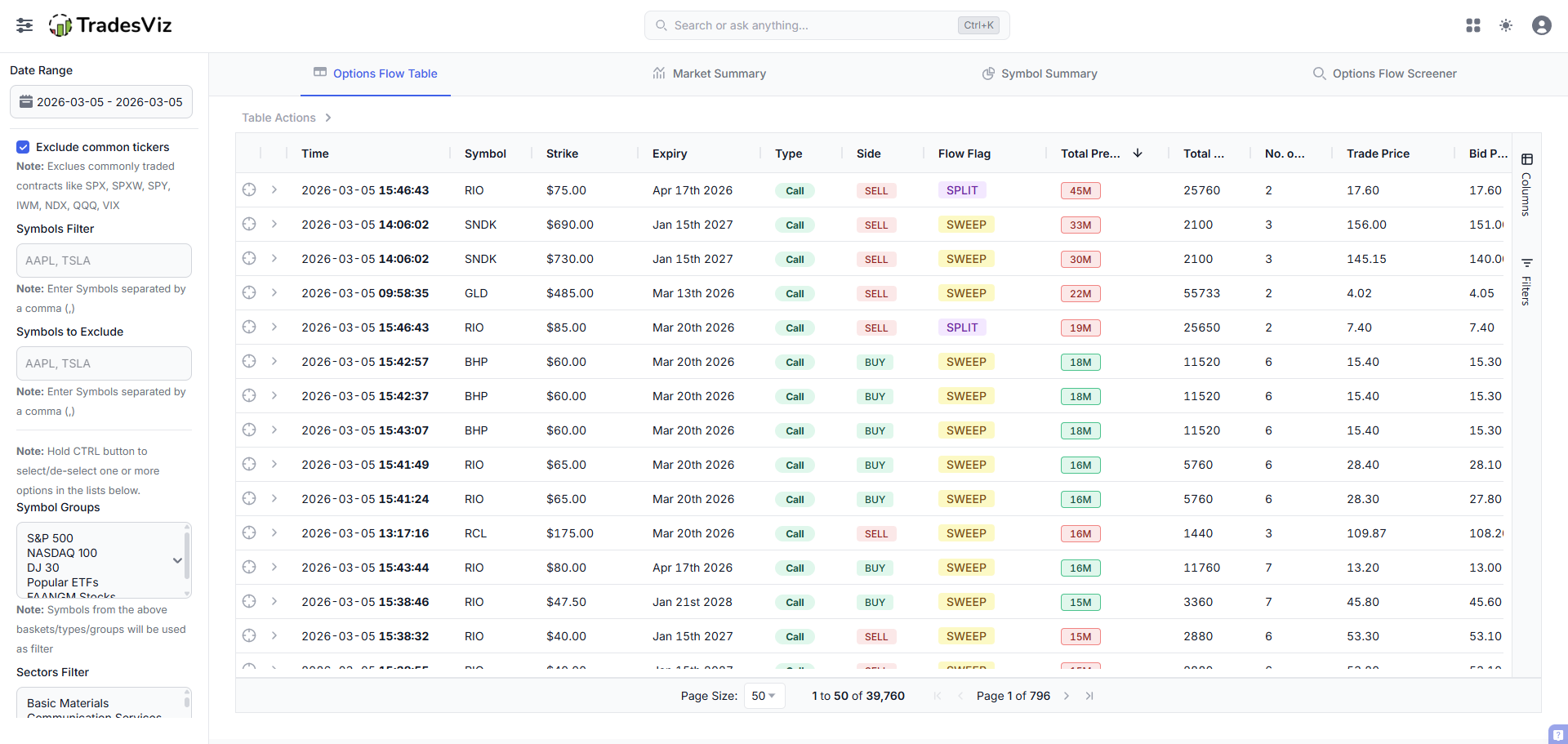Sort table by Strike column header
This screenshot has width=1568, height=744.
563,154
